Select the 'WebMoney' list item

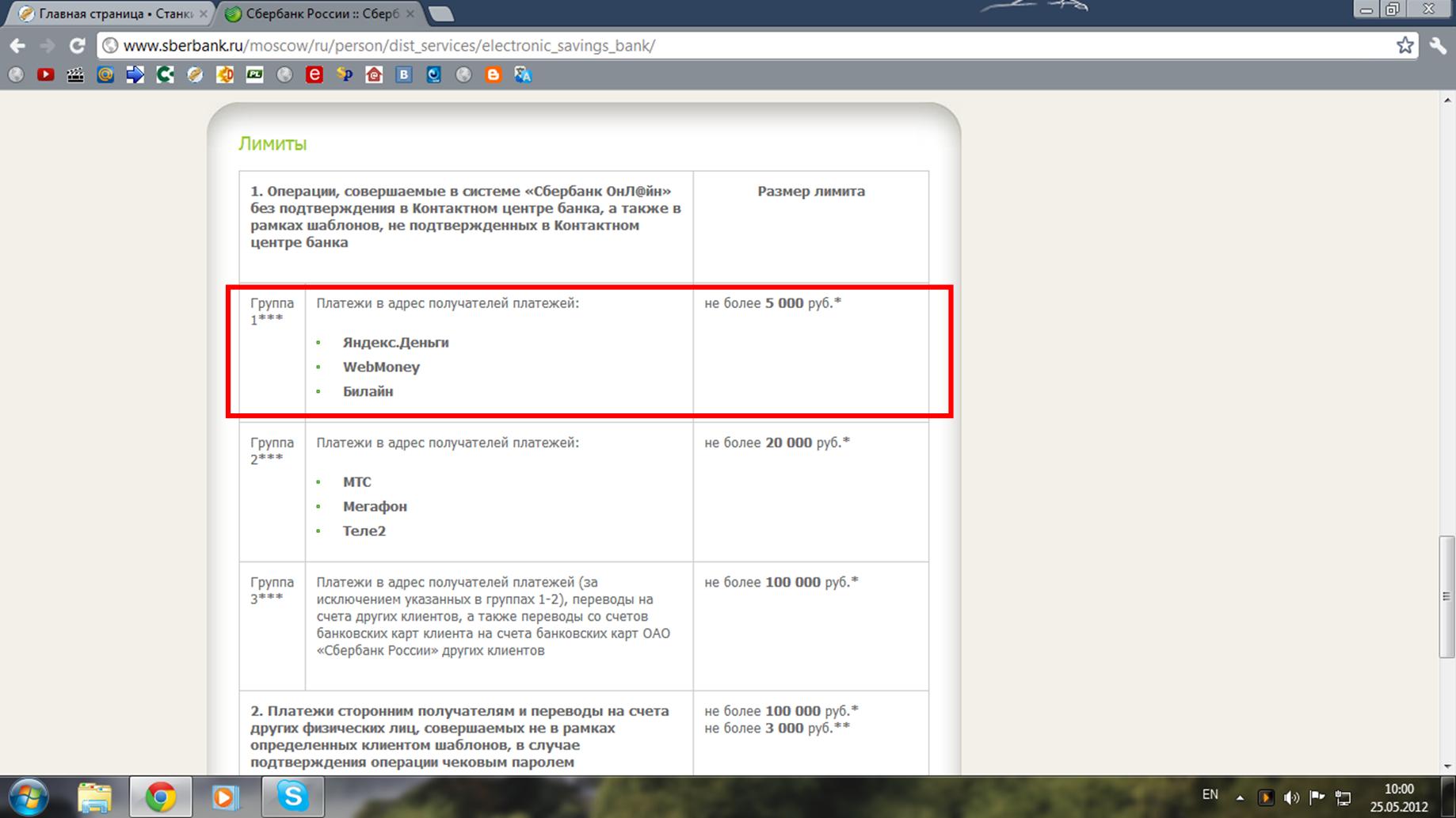pyautogui.click(x=381, y=367)
